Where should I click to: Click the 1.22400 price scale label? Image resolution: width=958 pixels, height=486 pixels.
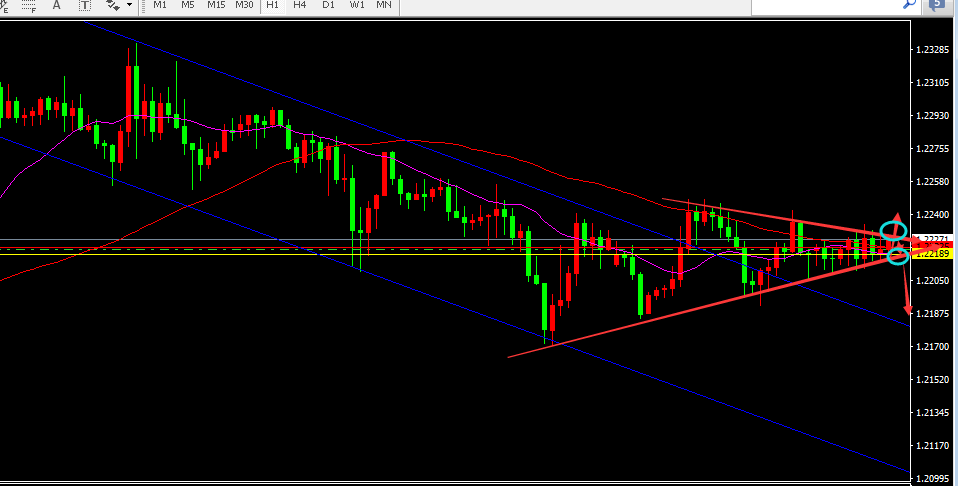click(x=932, y=215)
